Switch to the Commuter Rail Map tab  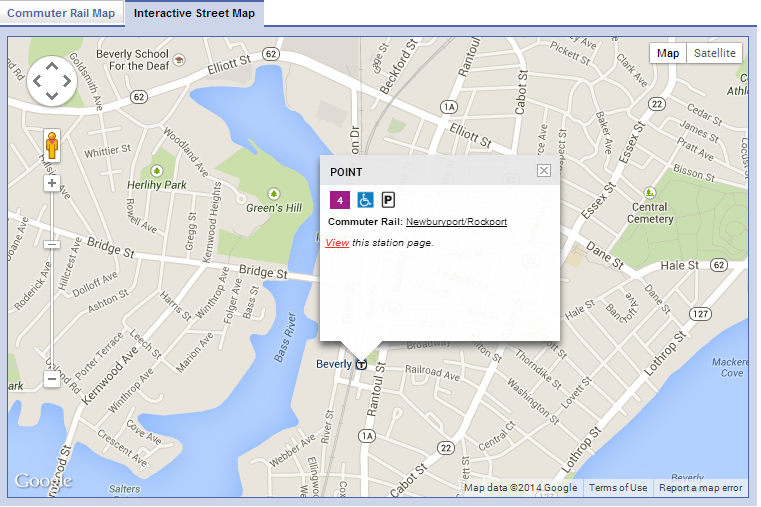point(61,13)
